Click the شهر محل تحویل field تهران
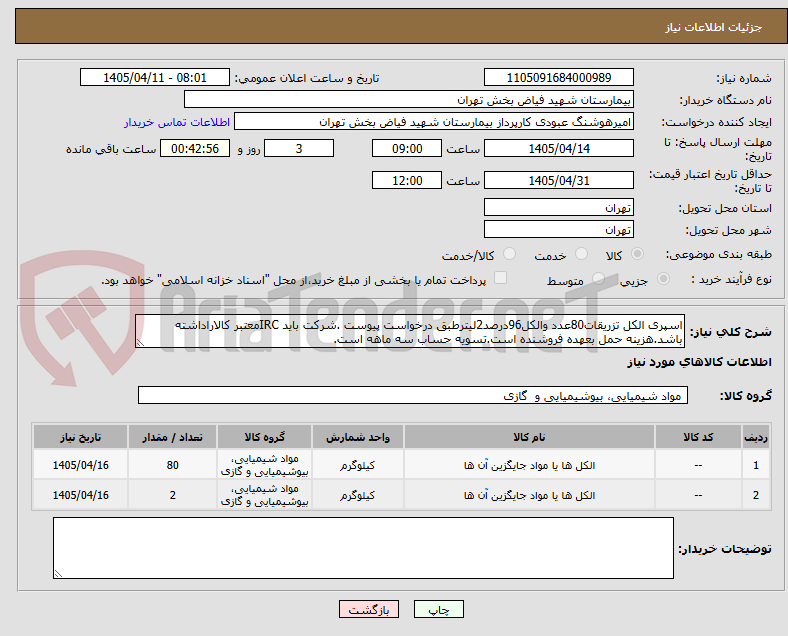 pos(558,229)
